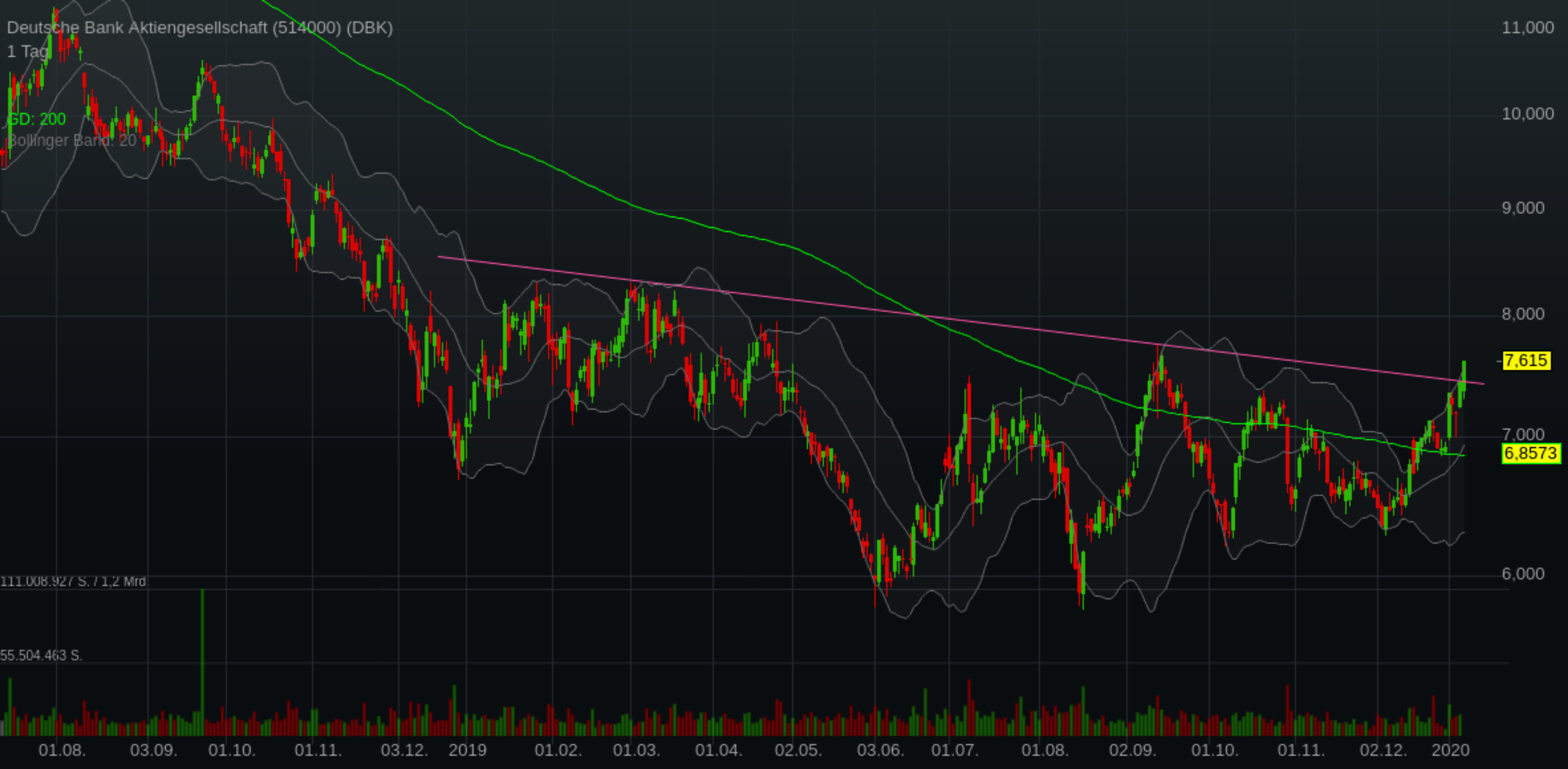Click the Deutsche Bank Aktiengesellschaft chart title
The image size is (1568, 769).
pos(200,28)
